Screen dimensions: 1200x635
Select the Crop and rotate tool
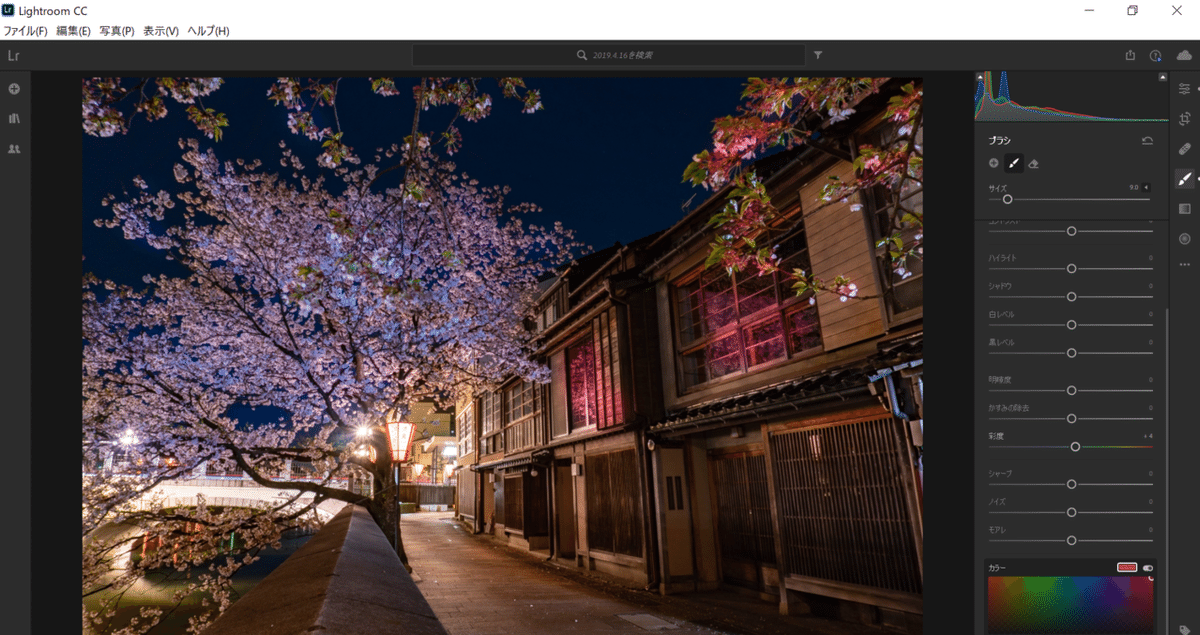click(x=1185, y=119)
